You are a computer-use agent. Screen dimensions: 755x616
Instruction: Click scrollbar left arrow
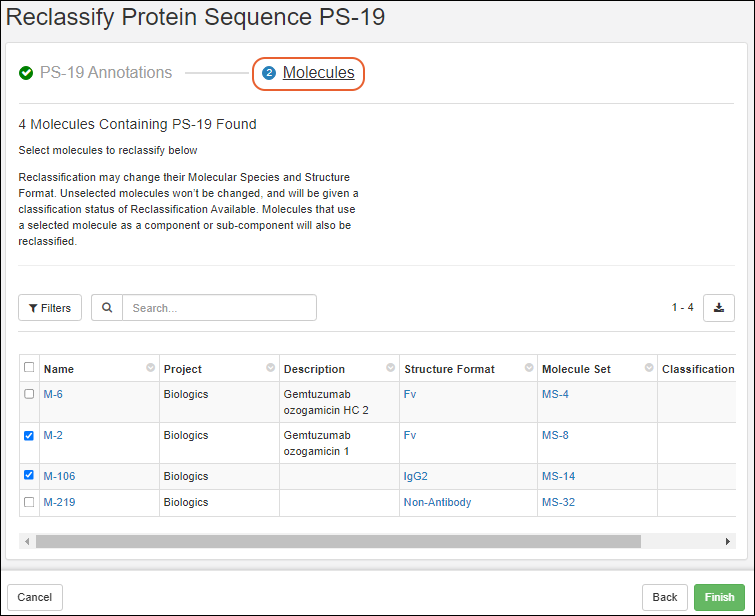coord(26,541)
